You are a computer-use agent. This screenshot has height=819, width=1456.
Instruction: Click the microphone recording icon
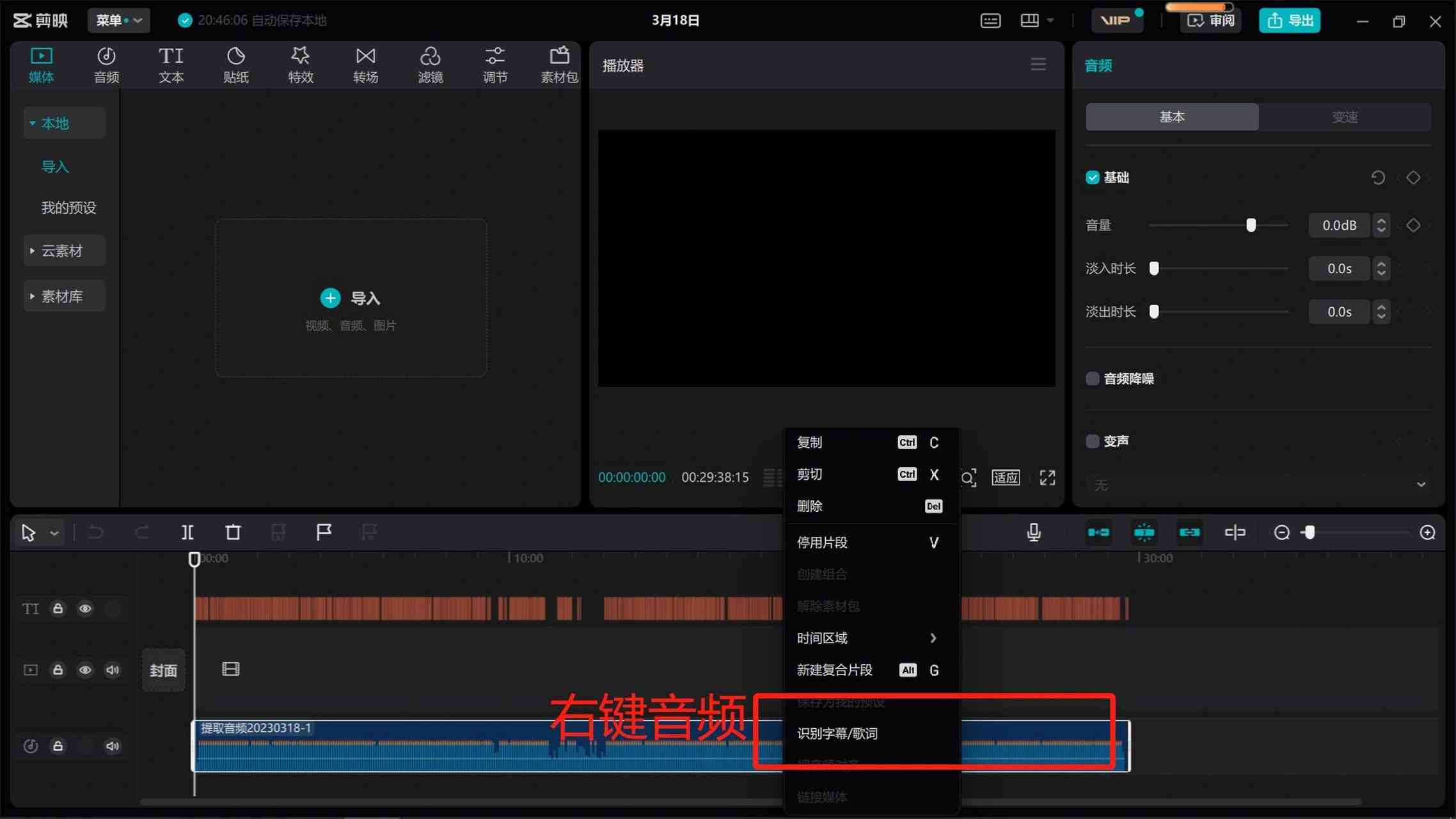pos(1034,532)
